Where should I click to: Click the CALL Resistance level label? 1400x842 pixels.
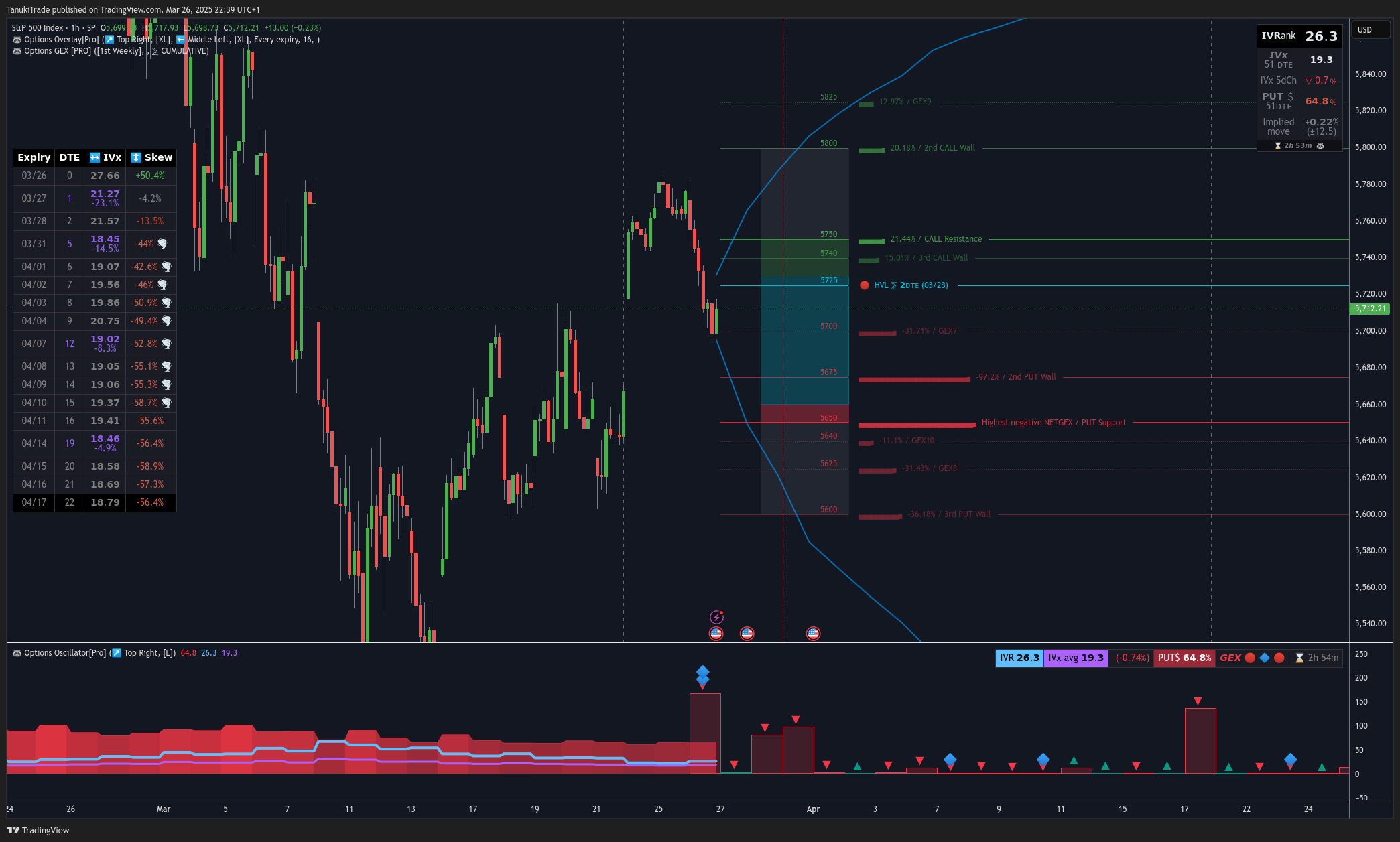(936, 239)
